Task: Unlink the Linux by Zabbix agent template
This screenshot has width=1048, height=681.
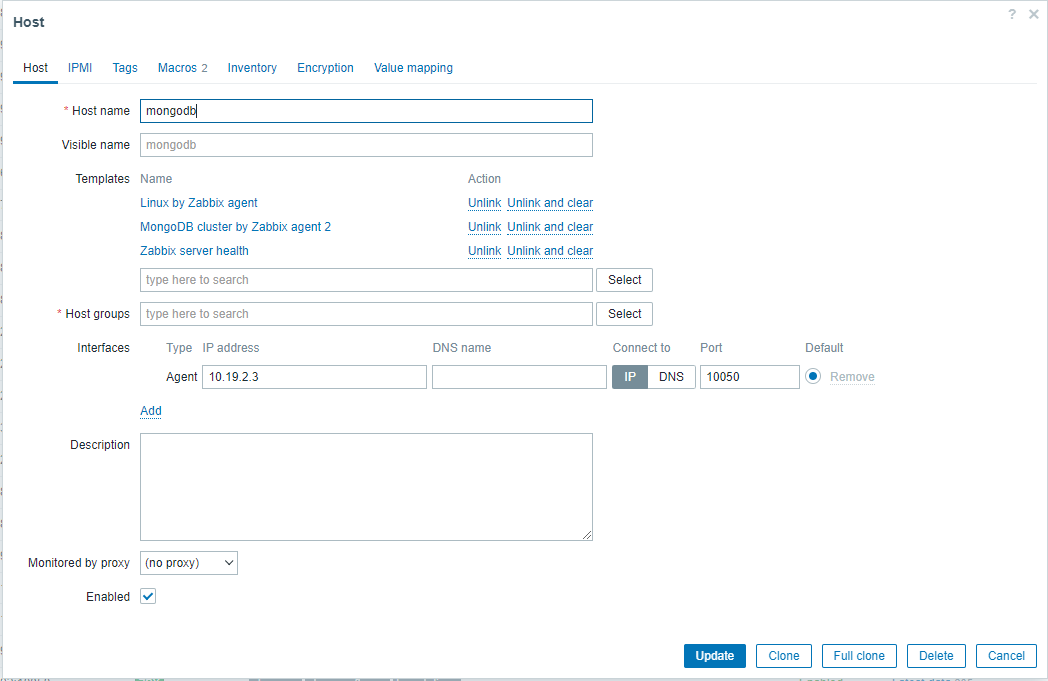Action: pos(485,202)
